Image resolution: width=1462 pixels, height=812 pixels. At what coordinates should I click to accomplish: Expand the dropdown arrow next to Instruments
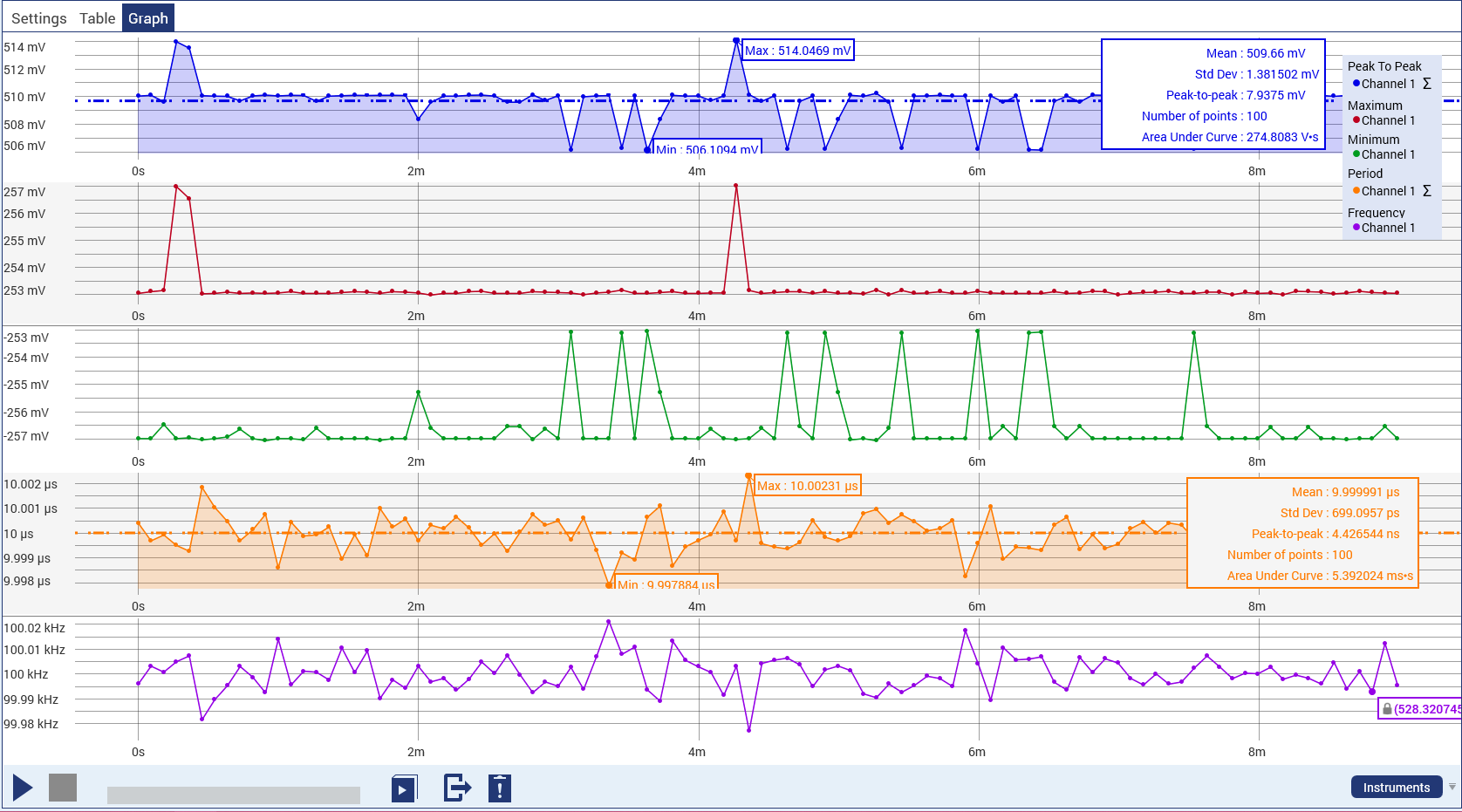click(1452, 787)
